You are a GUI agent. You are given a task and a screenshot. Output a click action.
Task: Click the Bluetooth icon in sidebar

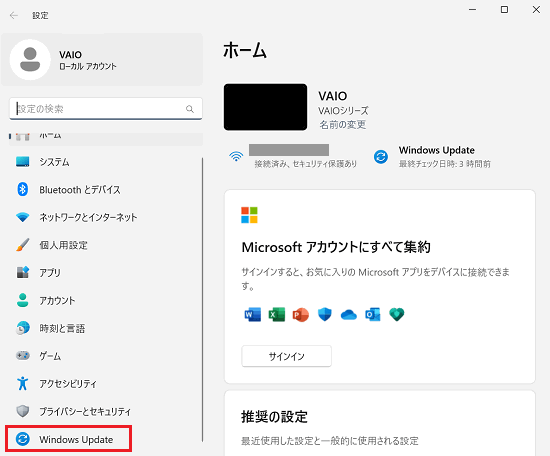pos(23,189)
